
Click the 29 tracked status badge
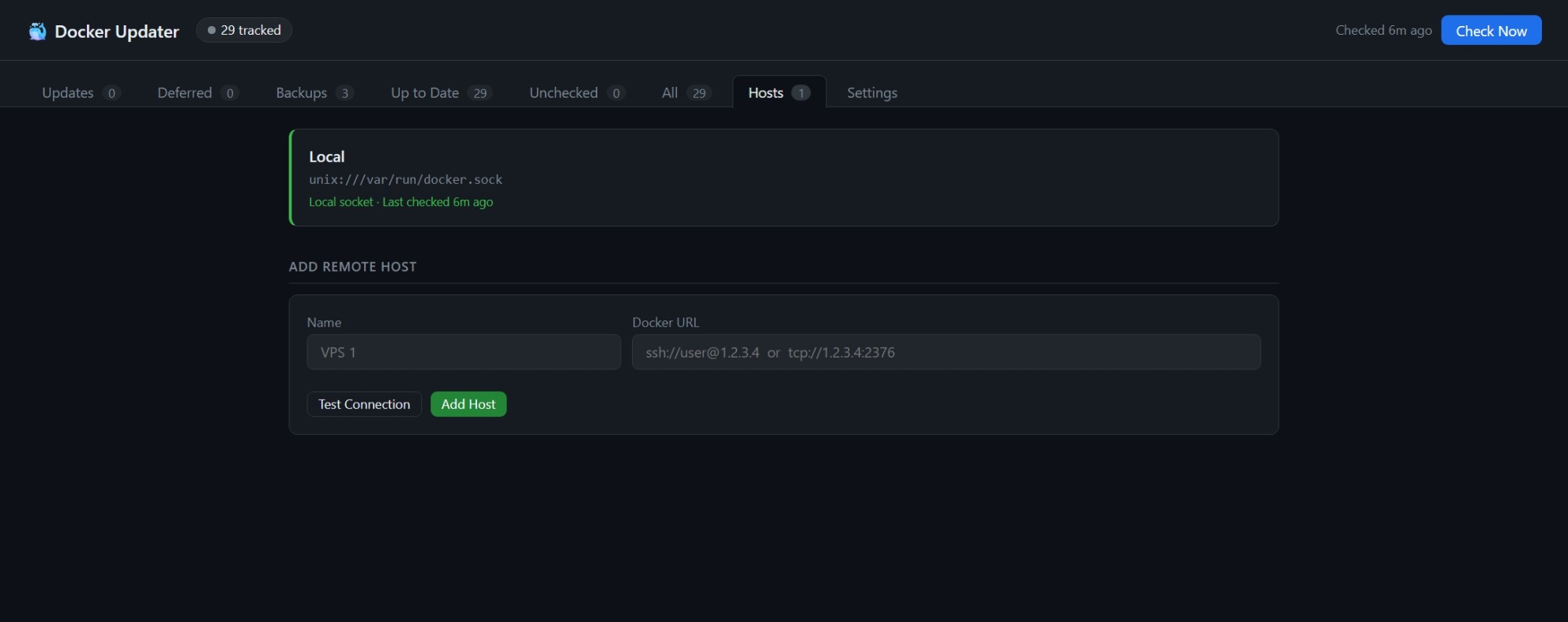[244, 30]
